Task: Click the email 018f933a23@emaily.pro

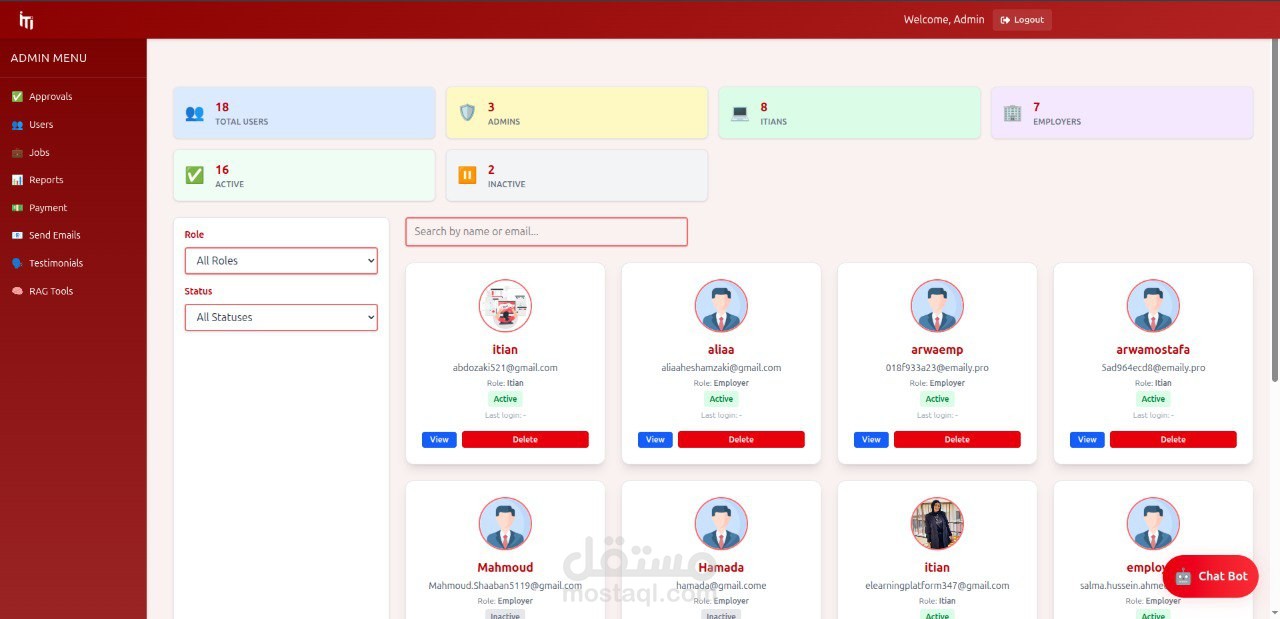Action: (937, 368)
